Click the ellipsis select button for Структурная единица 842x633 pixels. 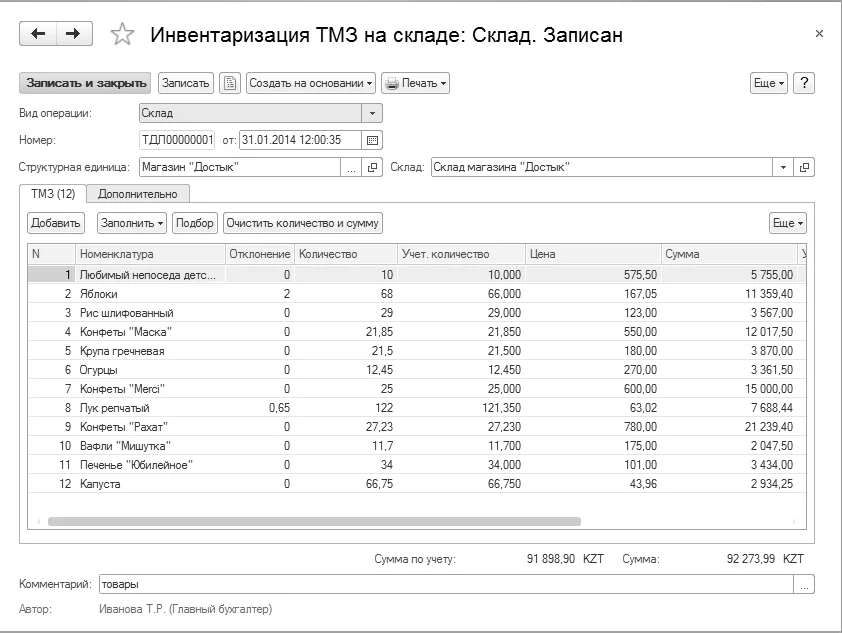[351, 168]
